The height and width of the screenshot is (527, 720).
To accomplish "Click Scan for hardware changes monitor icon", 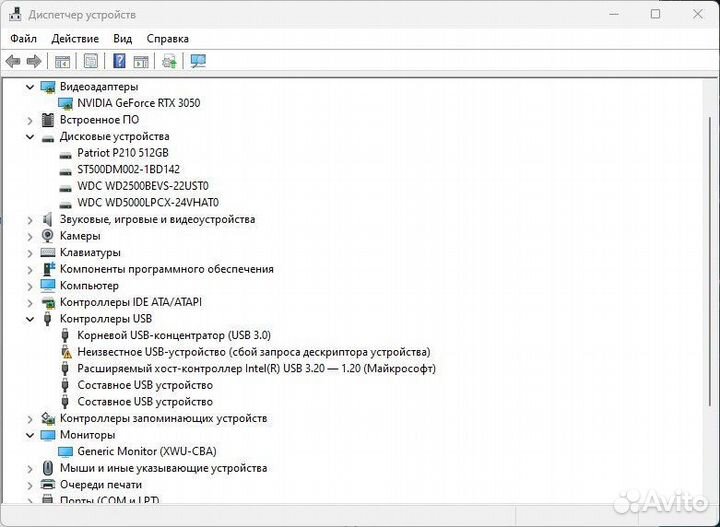I will point(198,61).
